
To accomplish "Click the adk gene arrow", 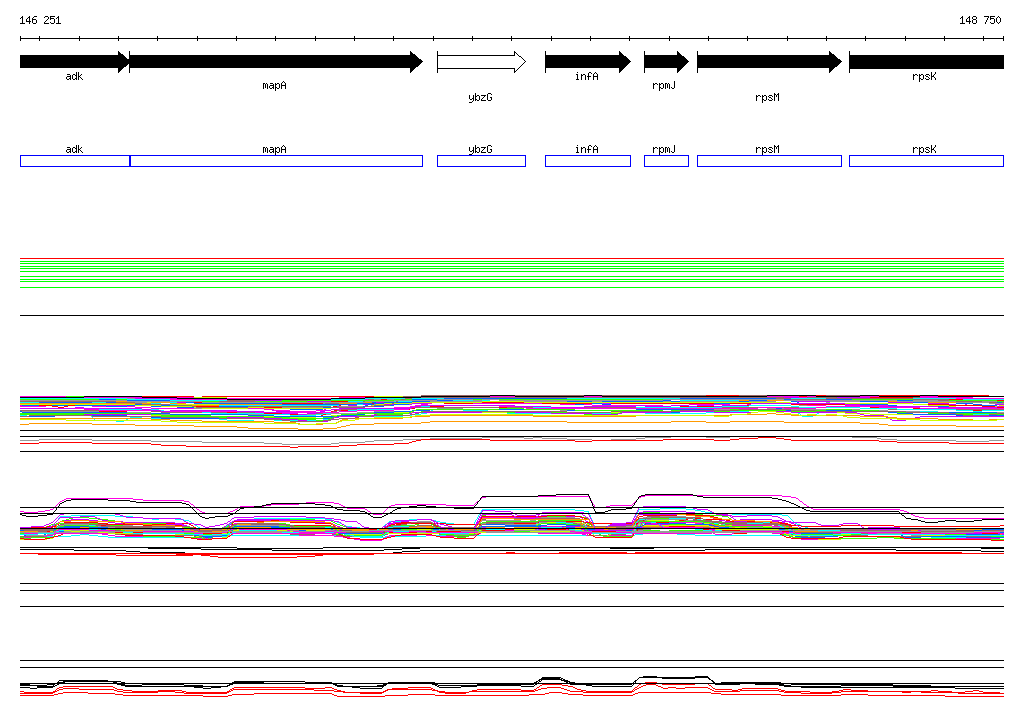I will [x=74, y=62].
